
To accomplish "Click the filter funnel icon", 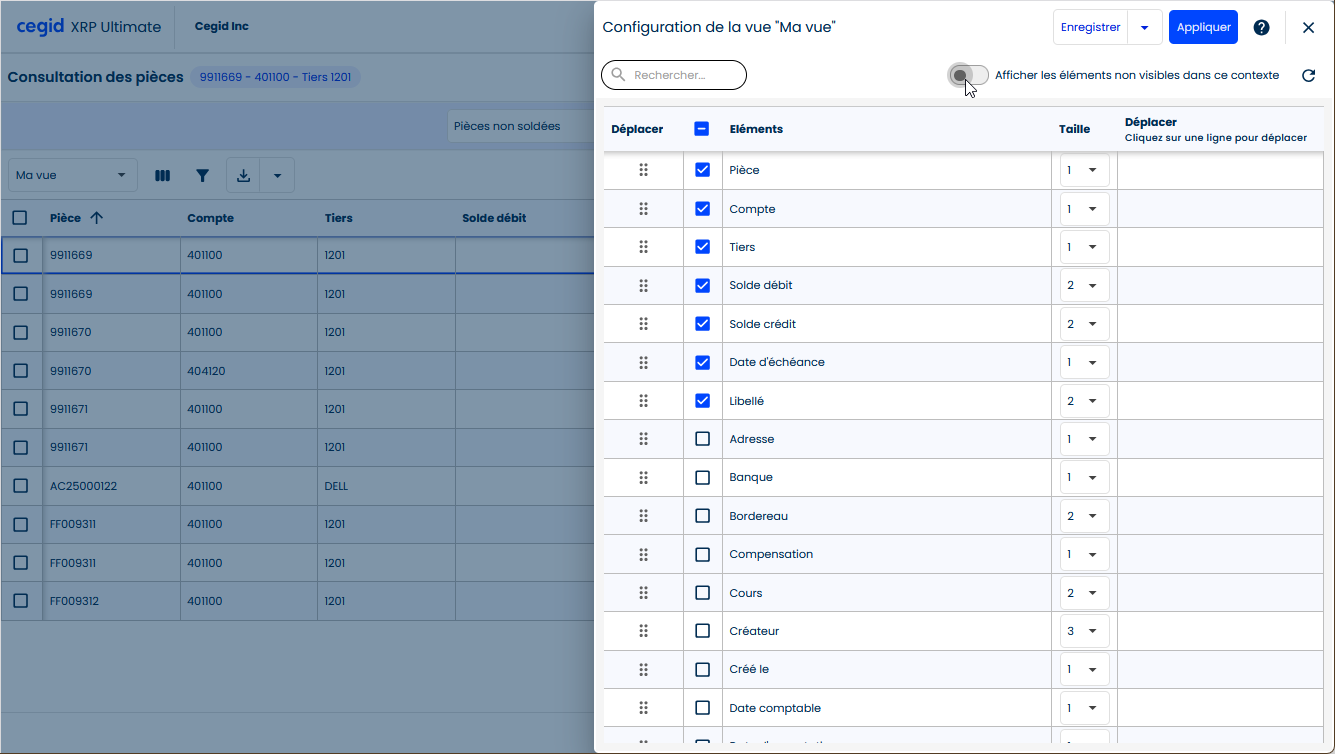I will (x=203, y=176).
